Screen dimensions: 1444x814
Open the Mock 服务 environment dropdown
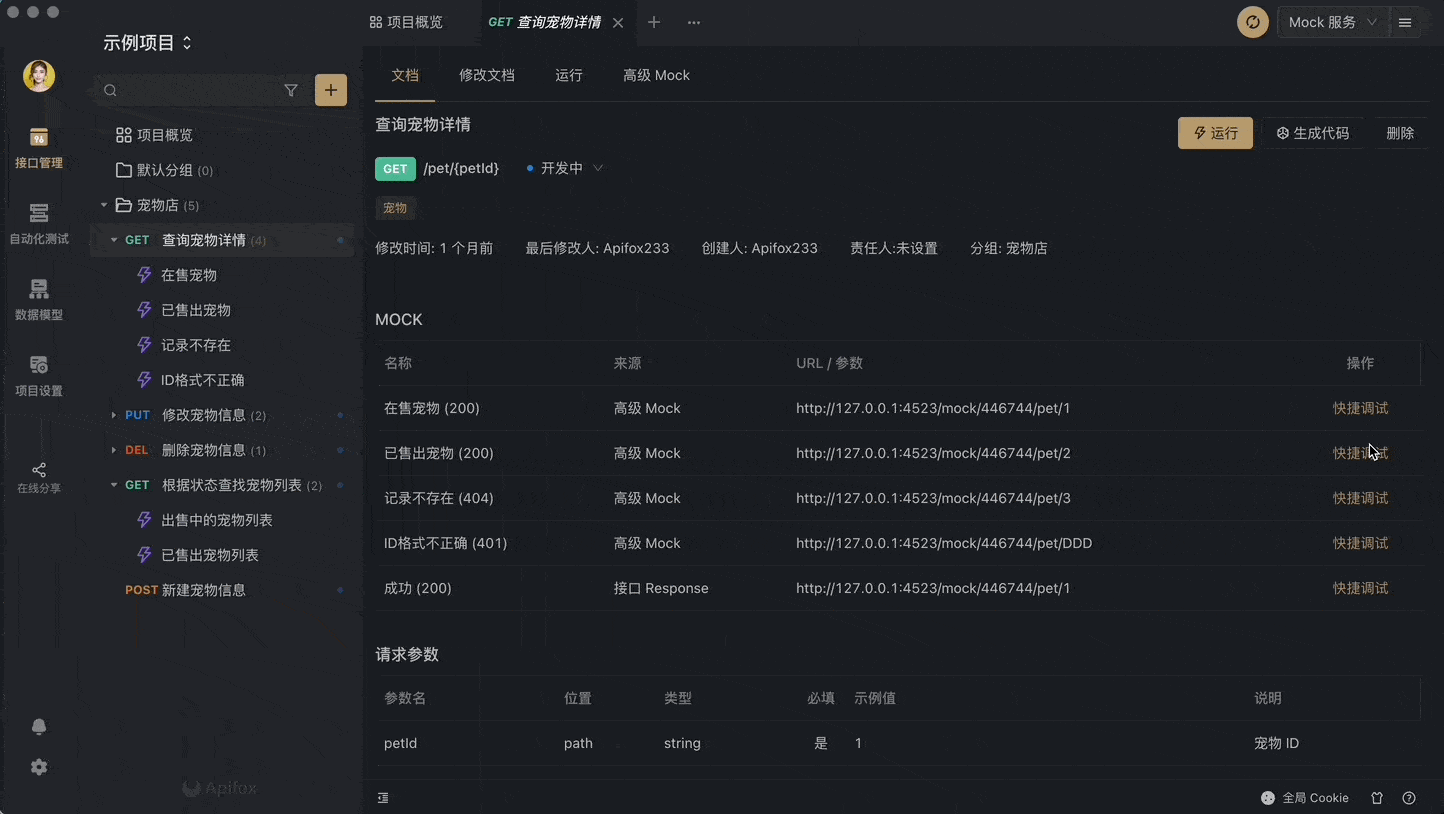[x=1331, y=21]
